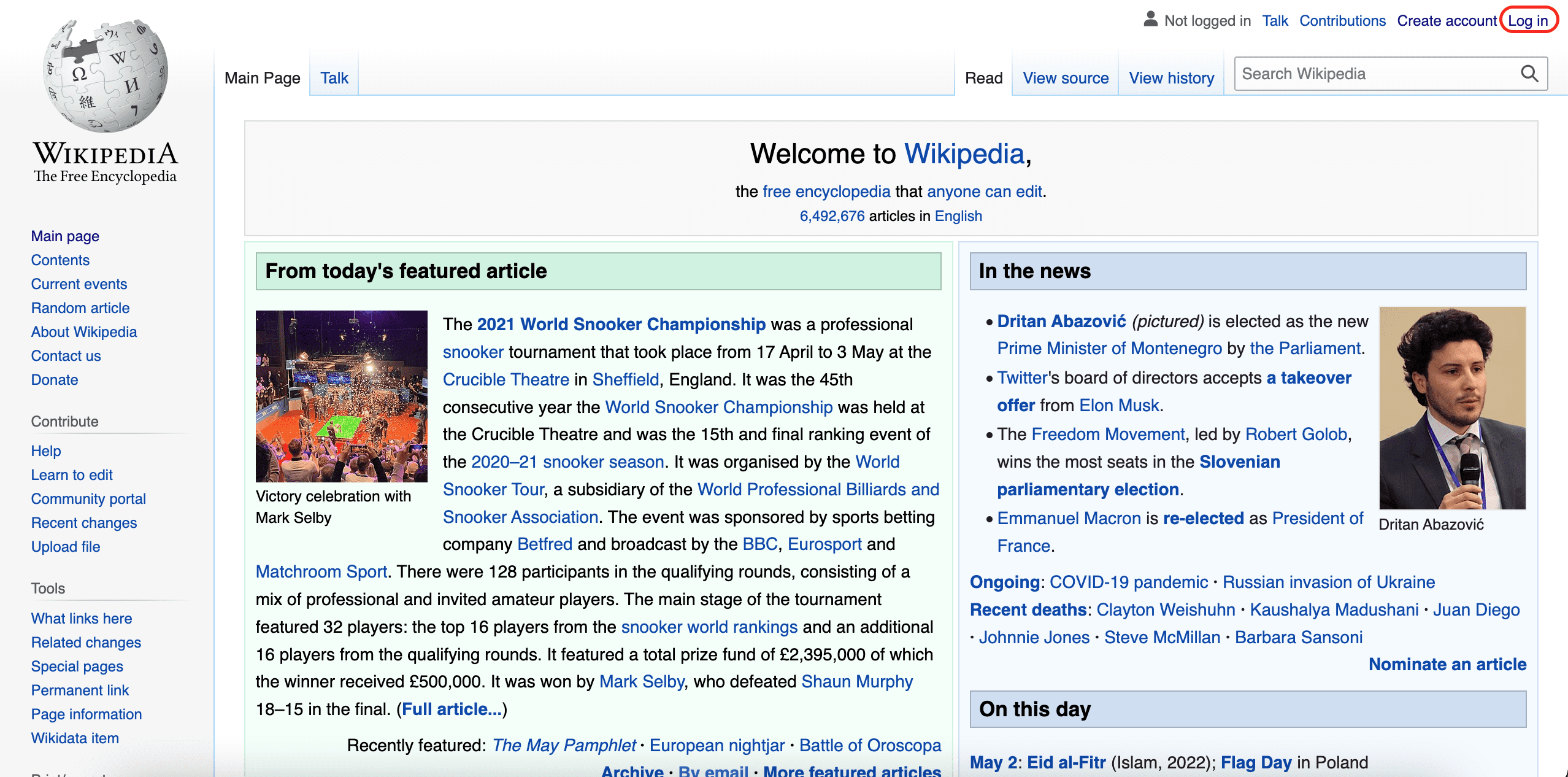Open the Full article link

tap(452, 709)
